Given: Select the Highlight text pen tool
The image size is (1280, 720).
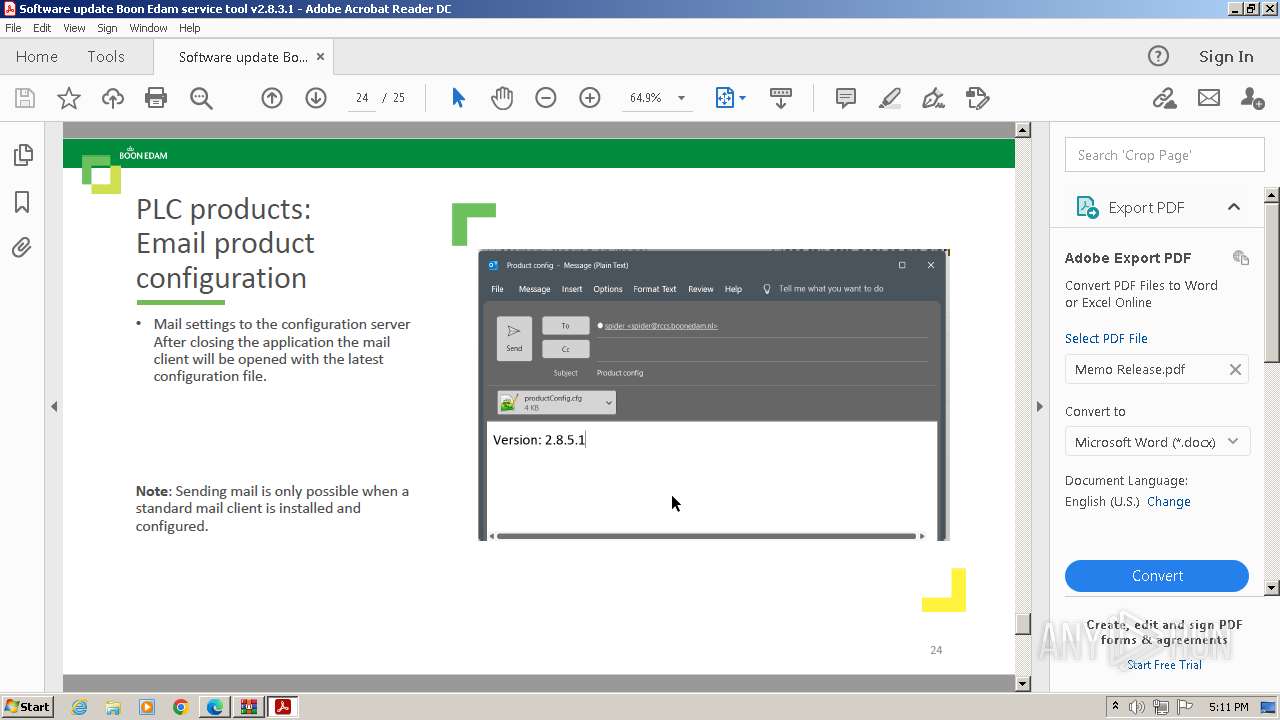Looking at the screenshot, I should [x=889, y=98].
